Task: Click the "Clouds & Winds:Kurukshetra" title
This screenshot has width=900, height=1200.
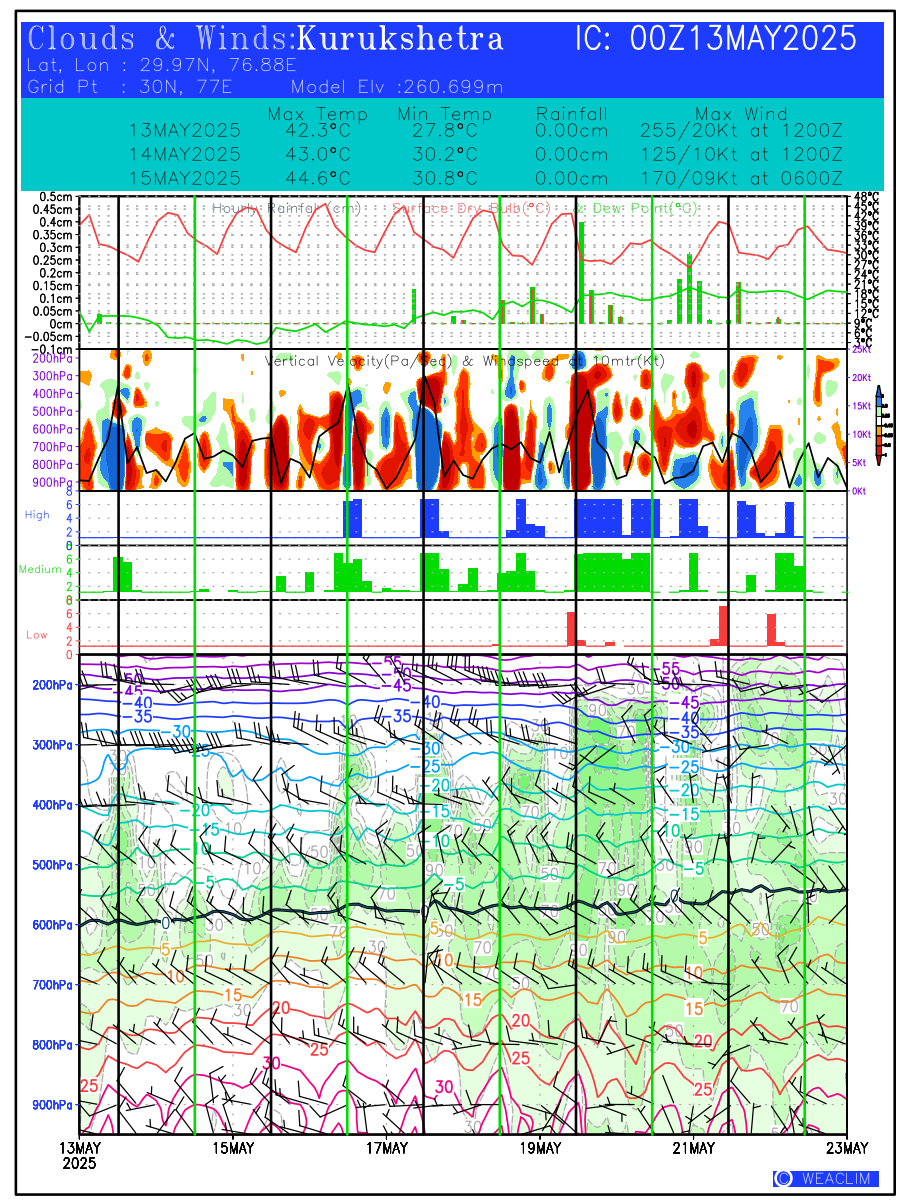Action: pyautogui.click(x=266, y=40)
